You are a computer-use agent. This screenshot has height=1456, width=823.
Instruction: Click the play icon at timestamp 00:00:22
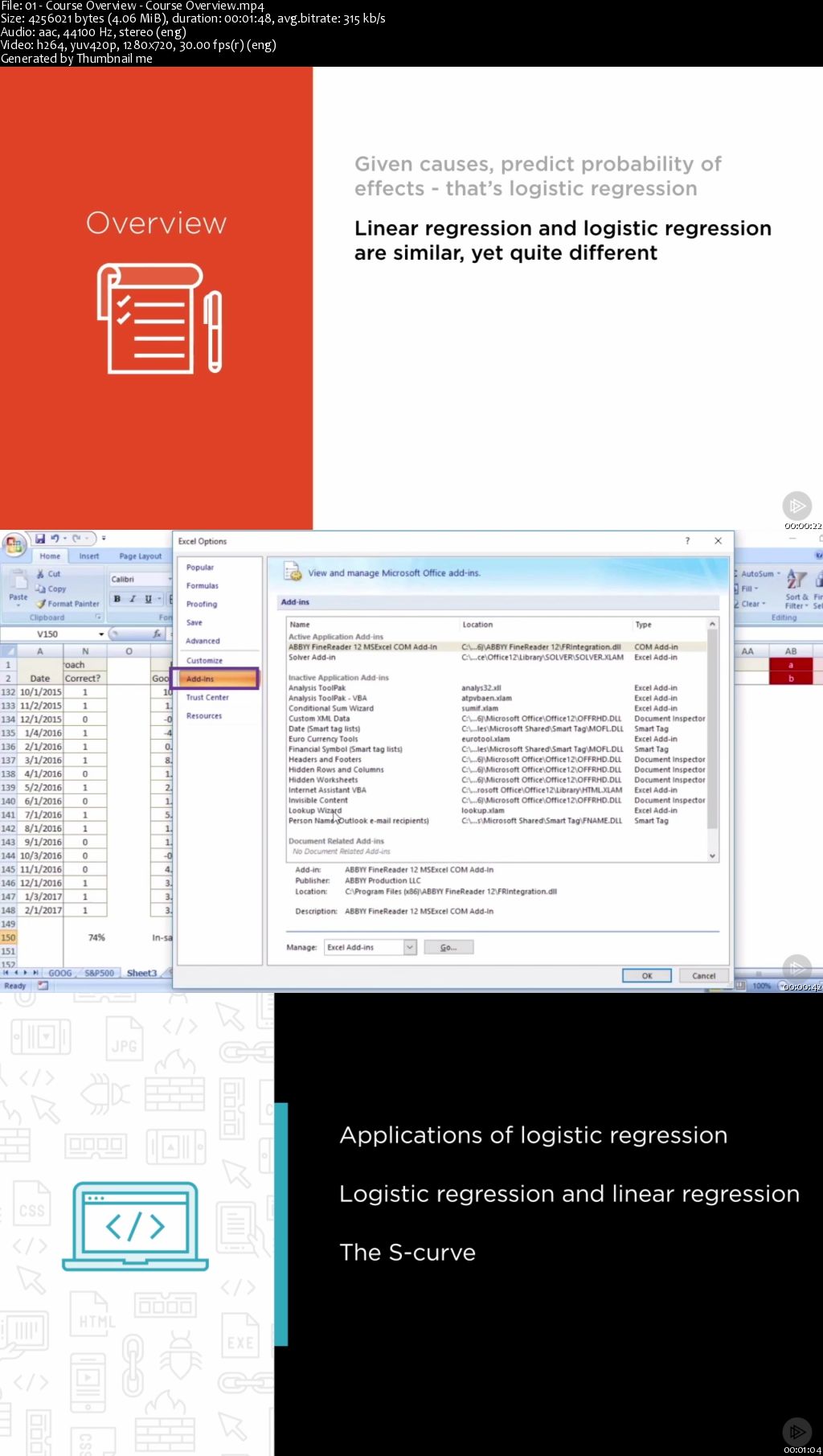click(797, 506)
